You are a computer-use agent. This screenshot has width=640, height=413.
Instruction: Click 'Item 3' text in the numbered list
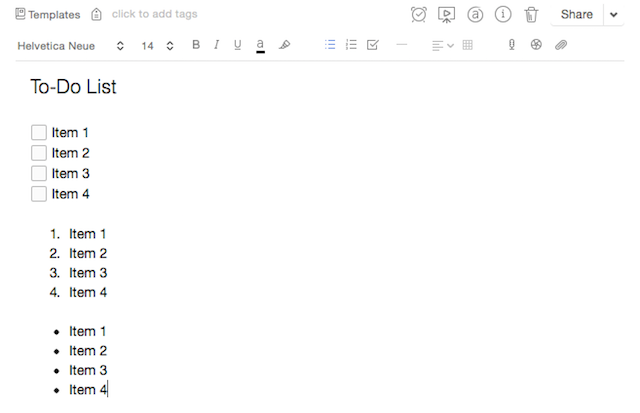point(88,273)
